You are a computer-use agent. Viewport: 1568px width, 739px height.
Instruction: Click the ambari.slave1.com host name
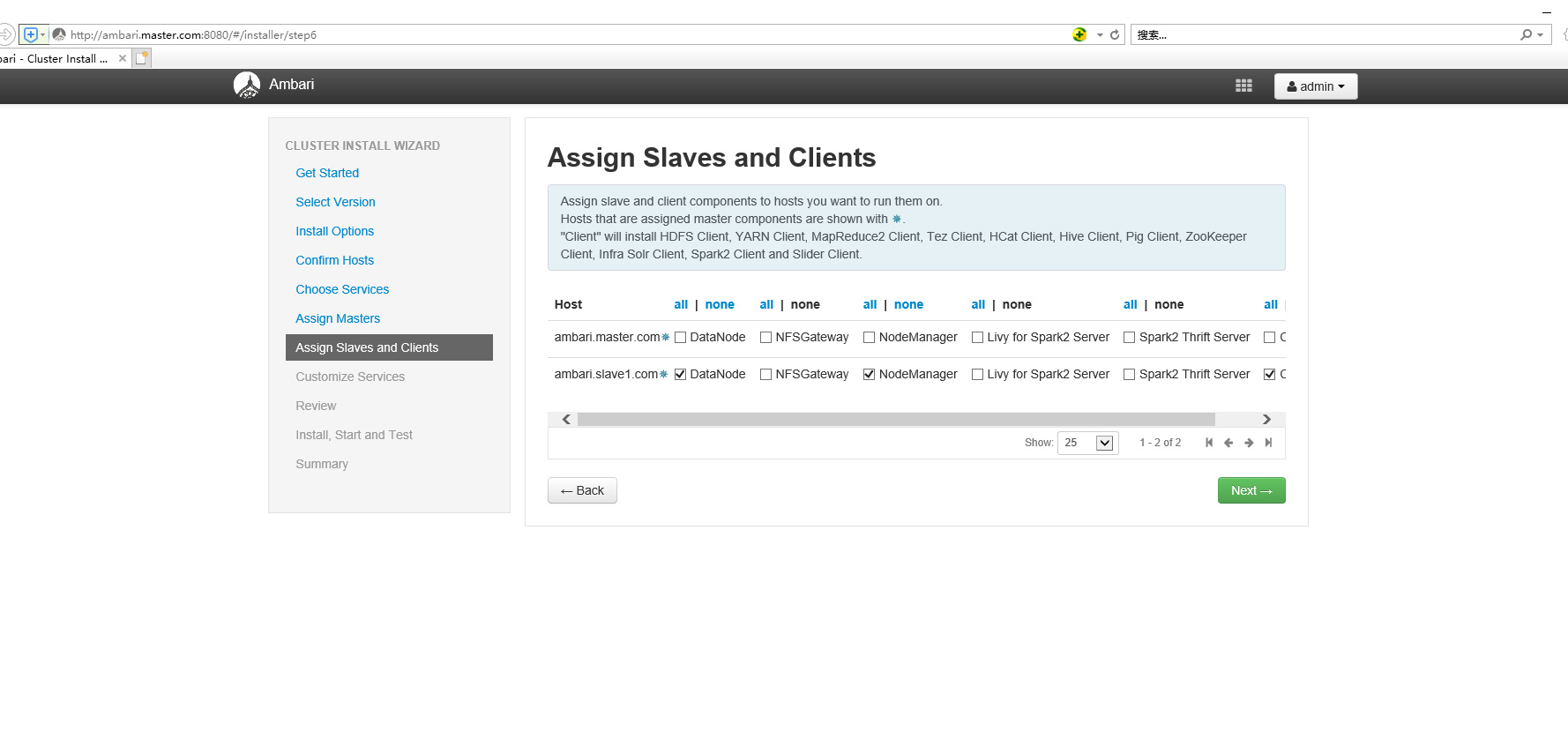[606, 375]
